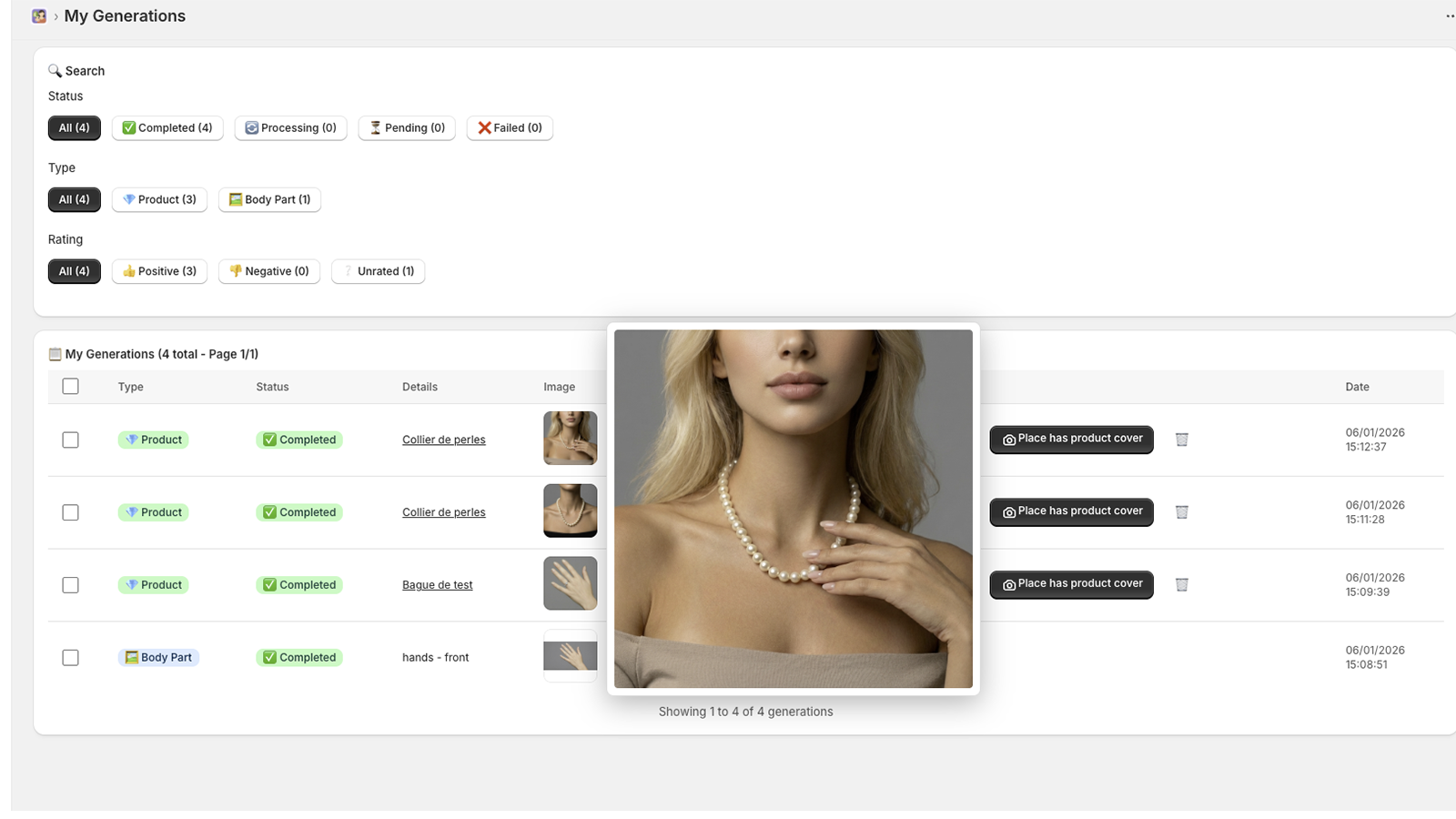Open the Bague de test details link

coord(437,585)
